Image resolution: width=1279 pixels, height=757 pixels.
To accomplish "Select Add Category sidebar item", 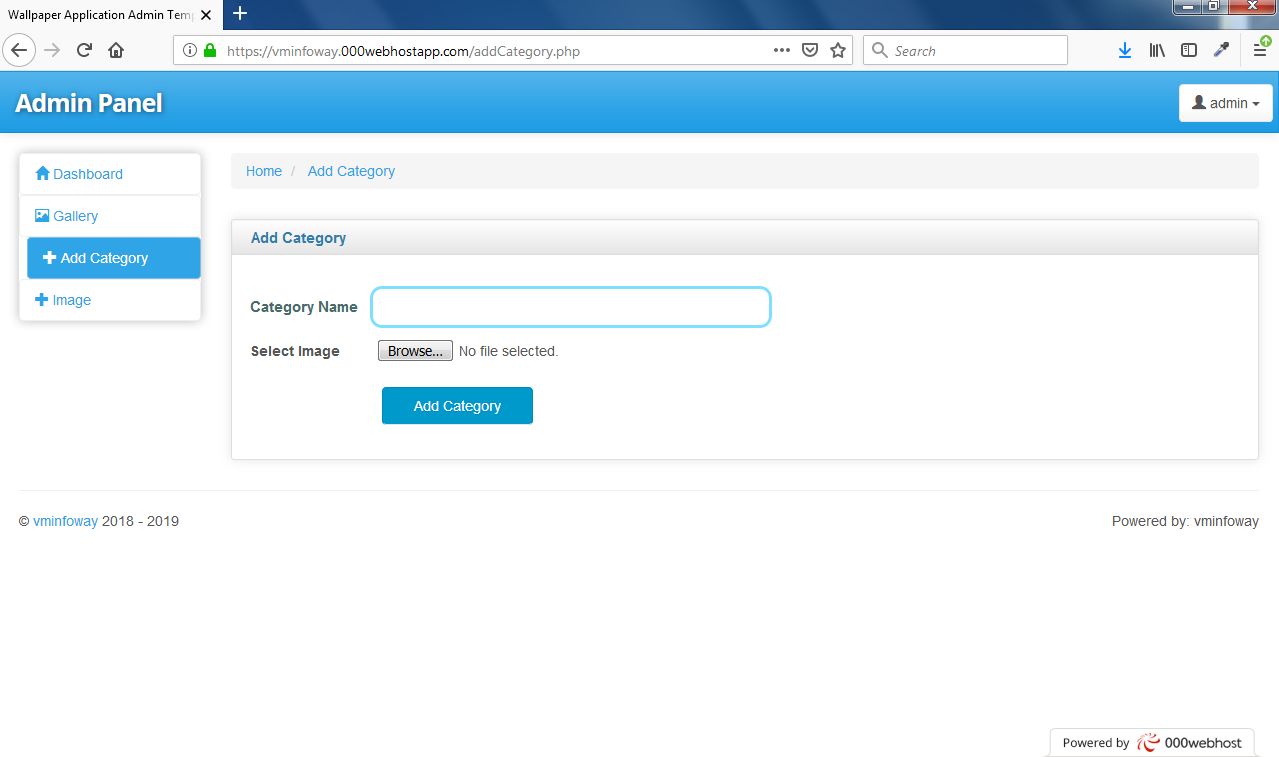I will tap(114, 258).
